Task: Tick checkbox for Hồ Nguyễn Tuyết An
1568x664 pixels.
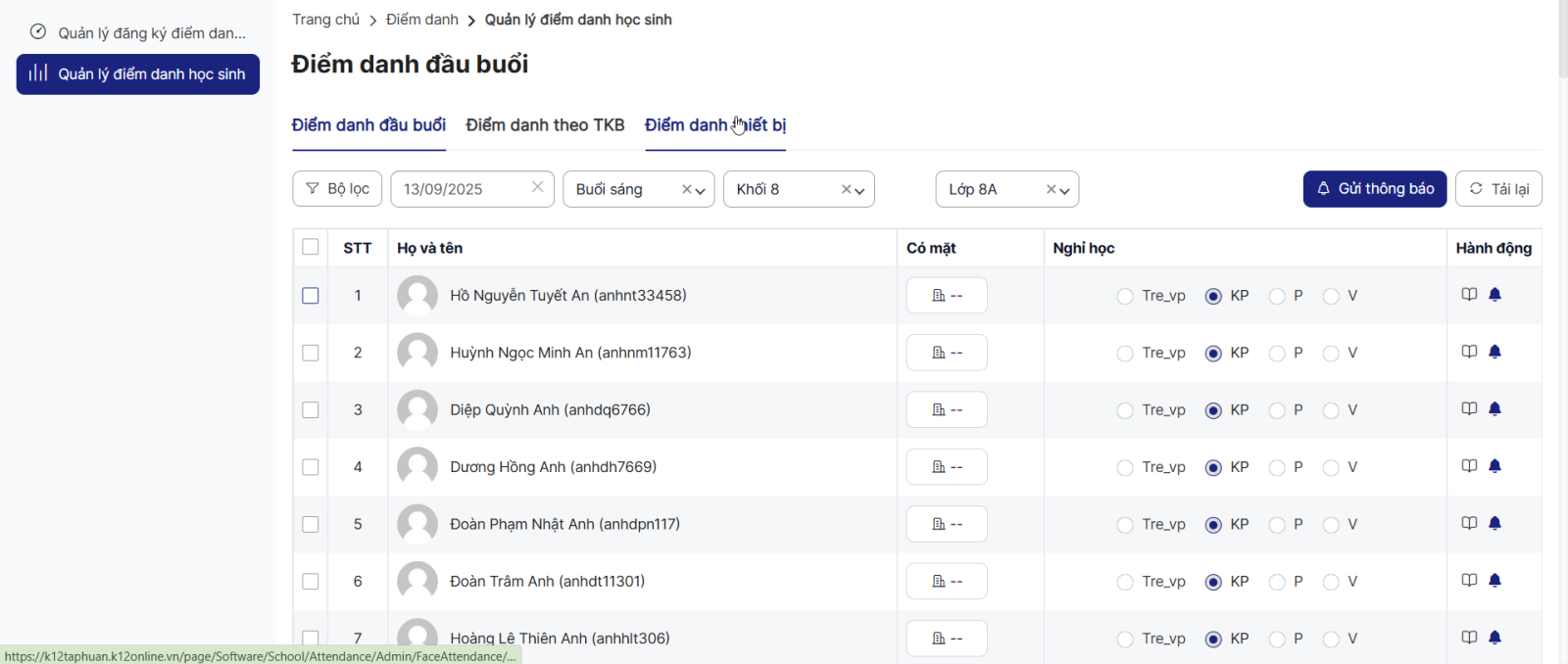Action: [311, 296]
